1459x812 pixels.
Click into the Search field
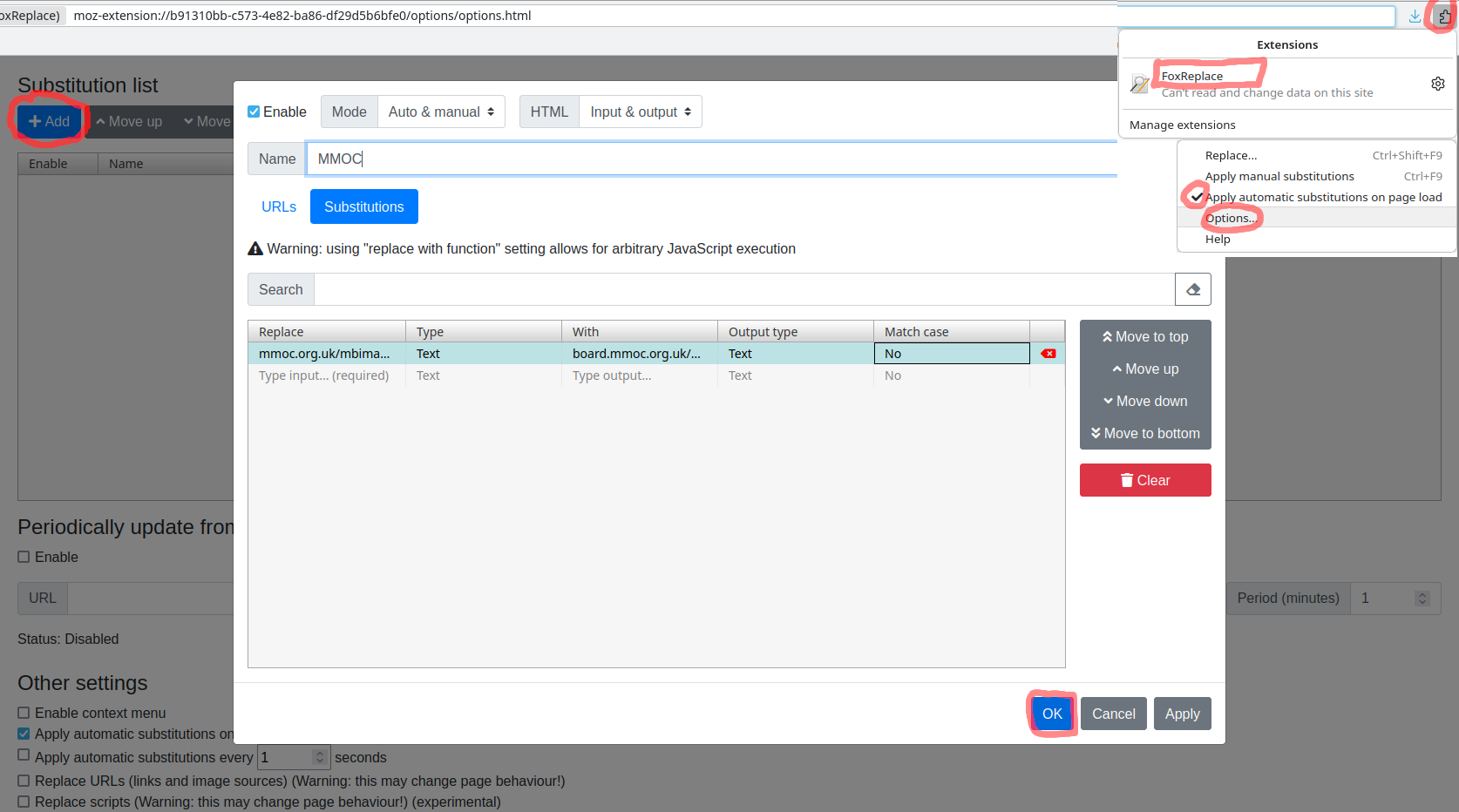[744, 289]
